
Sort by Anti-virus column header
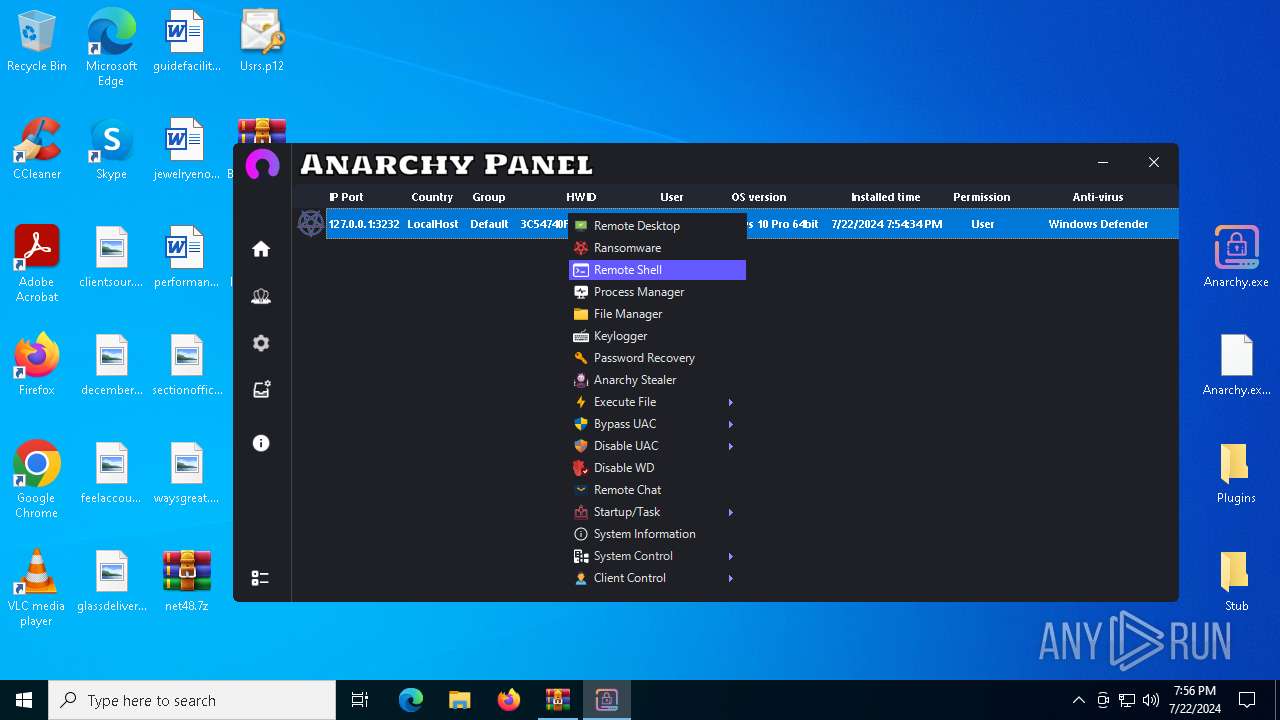click(1098, 197)
